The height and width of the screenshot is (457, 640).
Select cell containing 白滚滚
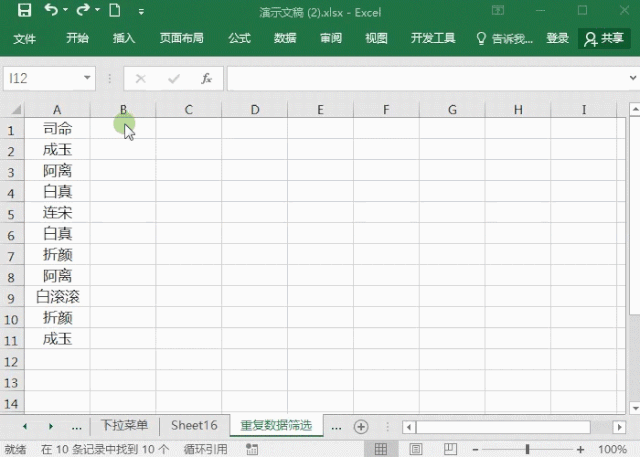point(57,297)
